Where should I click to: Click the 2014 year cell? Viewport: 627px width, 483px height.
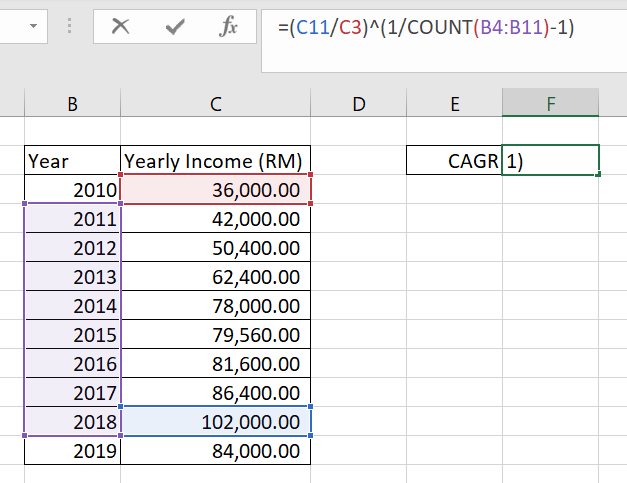[x=72, y=305]
